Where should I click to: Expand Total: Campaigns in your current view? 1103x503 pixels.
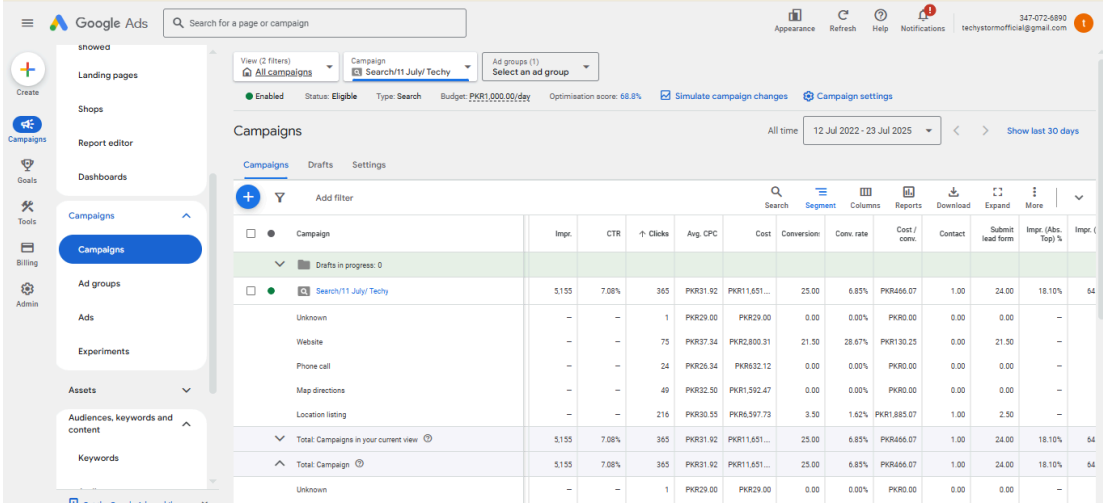[x=279, y=439]
